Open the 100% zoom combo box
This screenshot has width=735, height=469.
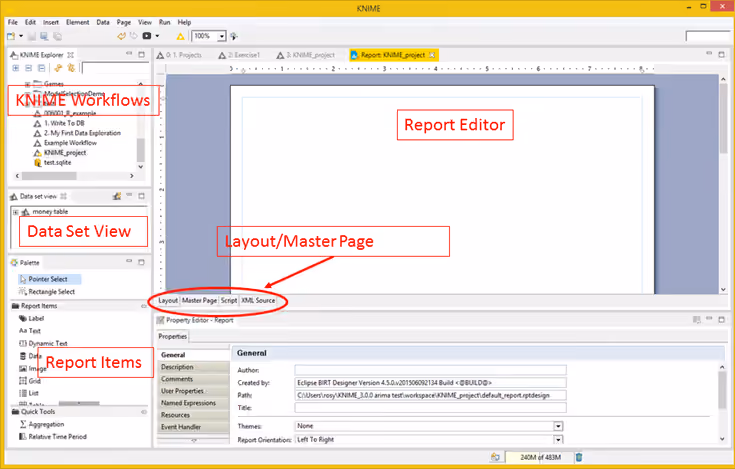coord(222,36)
